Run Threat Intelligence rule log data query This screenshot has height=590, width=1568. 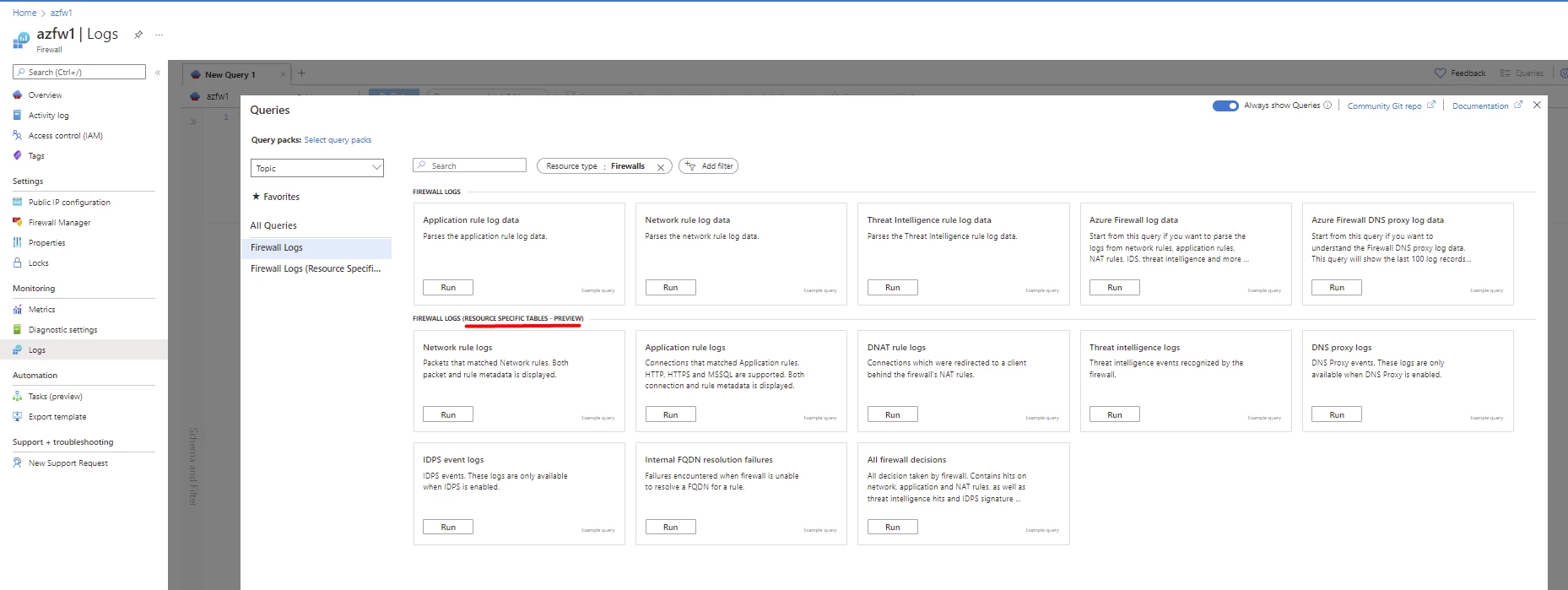pos(892,288)
